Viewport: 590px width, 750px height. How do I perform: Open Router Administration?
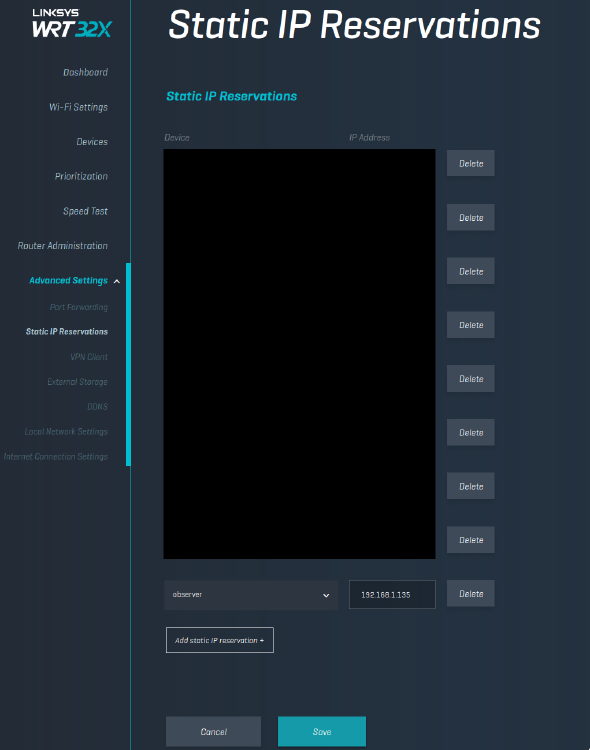pyautogui.click(x=63, y=246)
